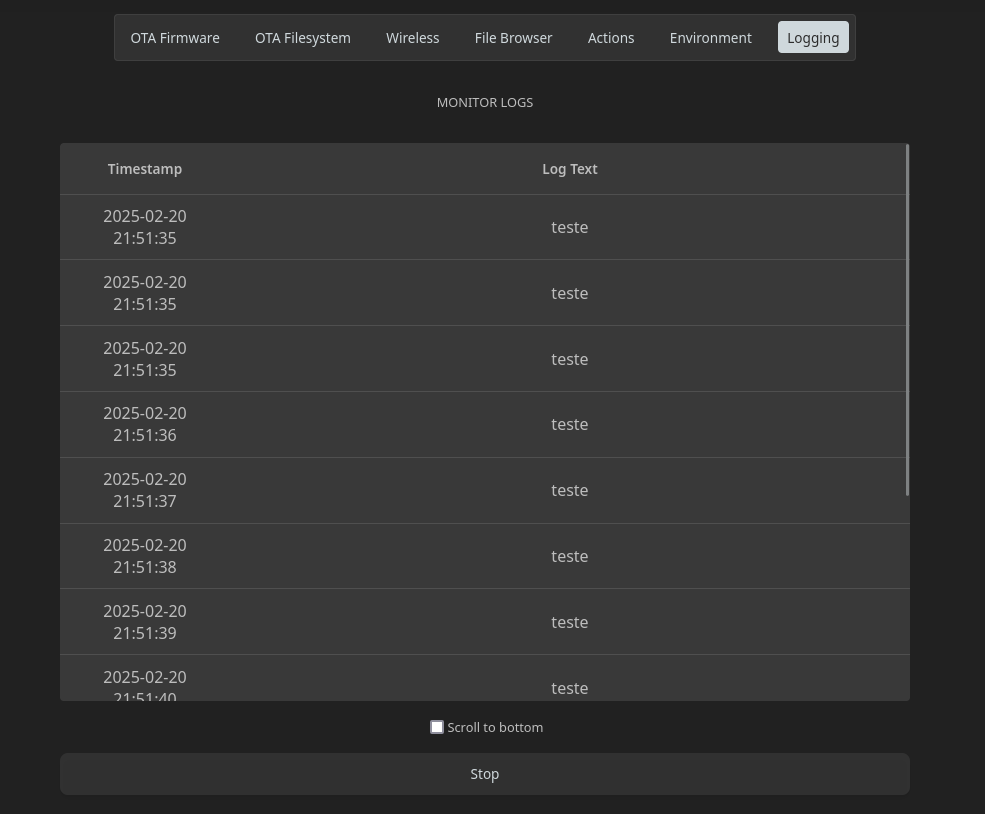The image size is (985, 814).
Task: Enable the Scroll to bottom checkbox
Action: coord(437,727)
